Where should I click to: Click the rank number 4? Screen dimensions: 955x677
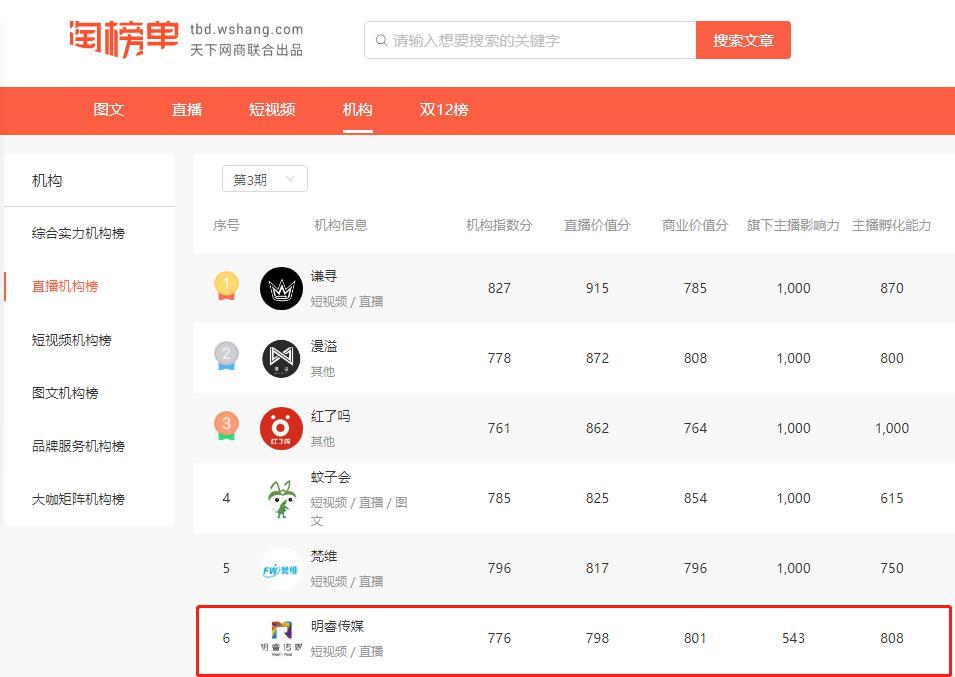(227, 499)
